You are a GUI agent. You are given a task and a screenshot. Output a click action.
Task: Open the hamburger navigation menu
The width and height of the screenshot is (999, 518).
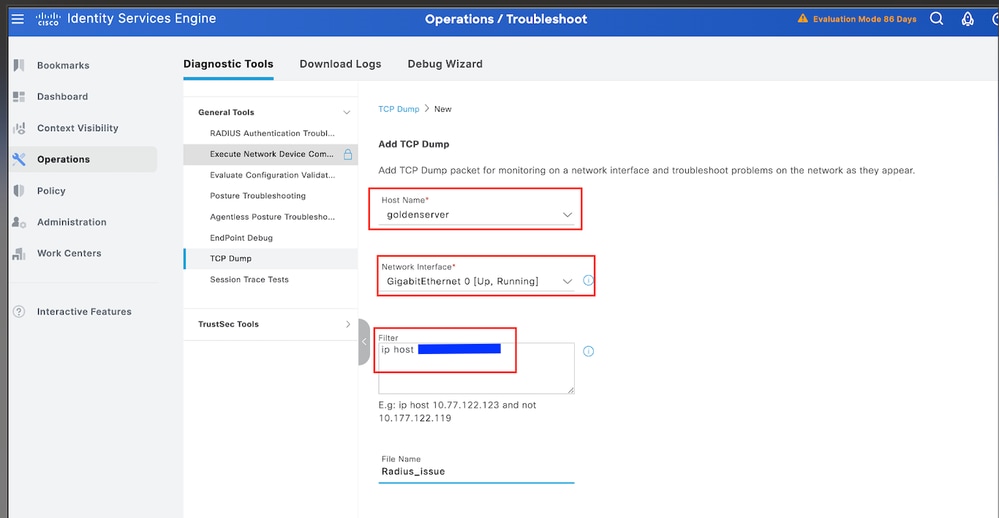[x=18, y=18]
